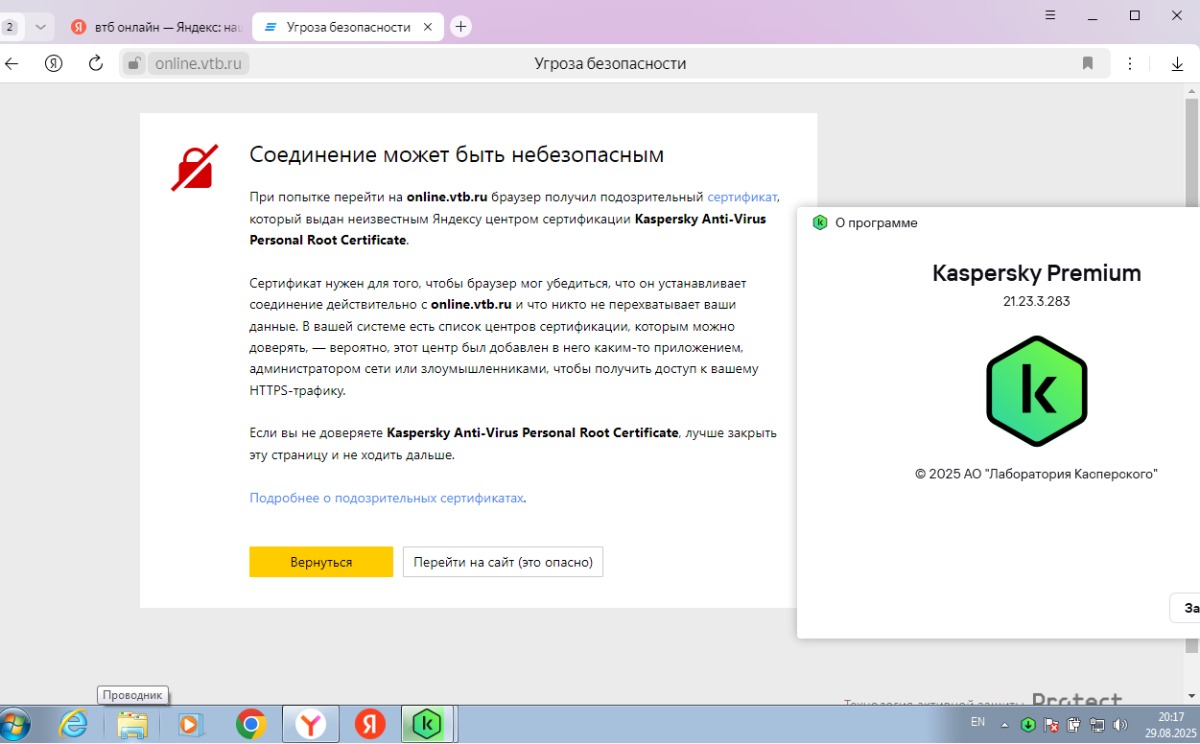
Task: Click the Kaspersky Premium heading text
Action: (1036, 273)
